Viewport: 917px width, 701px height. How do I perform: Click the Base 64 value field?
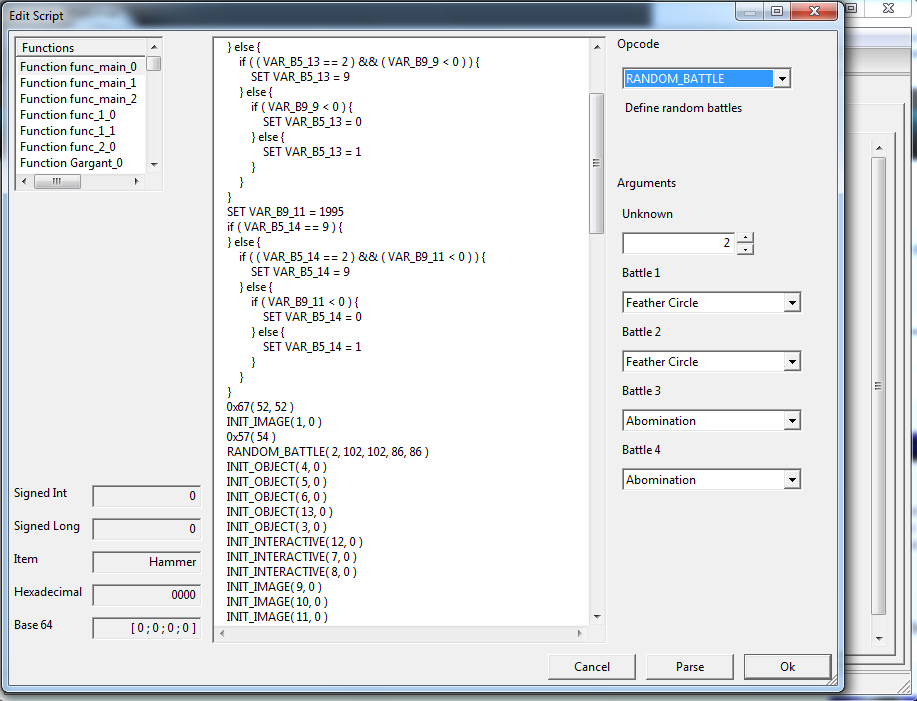point(147,628)
